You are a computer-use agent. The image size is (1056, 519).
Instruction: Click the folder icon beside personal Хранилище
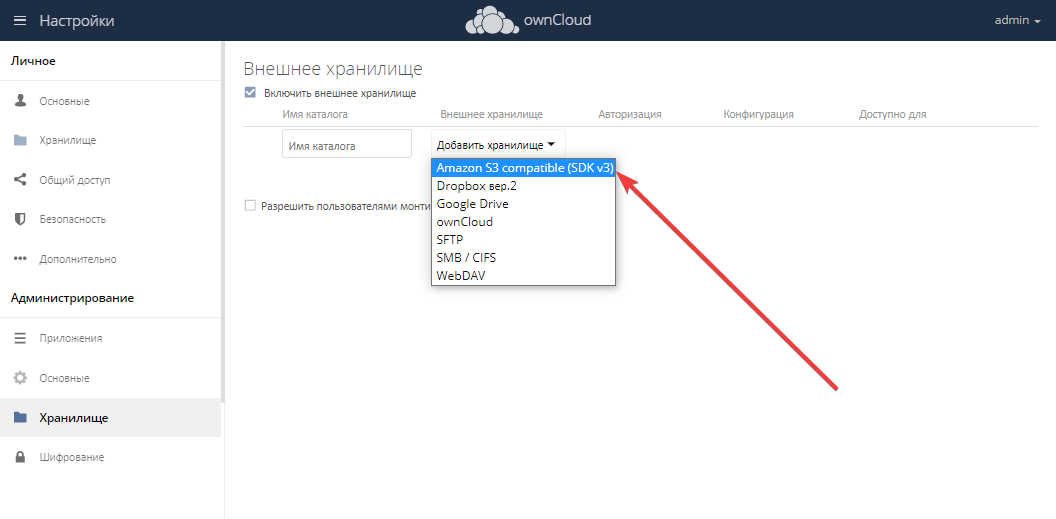tap(20, 141)
